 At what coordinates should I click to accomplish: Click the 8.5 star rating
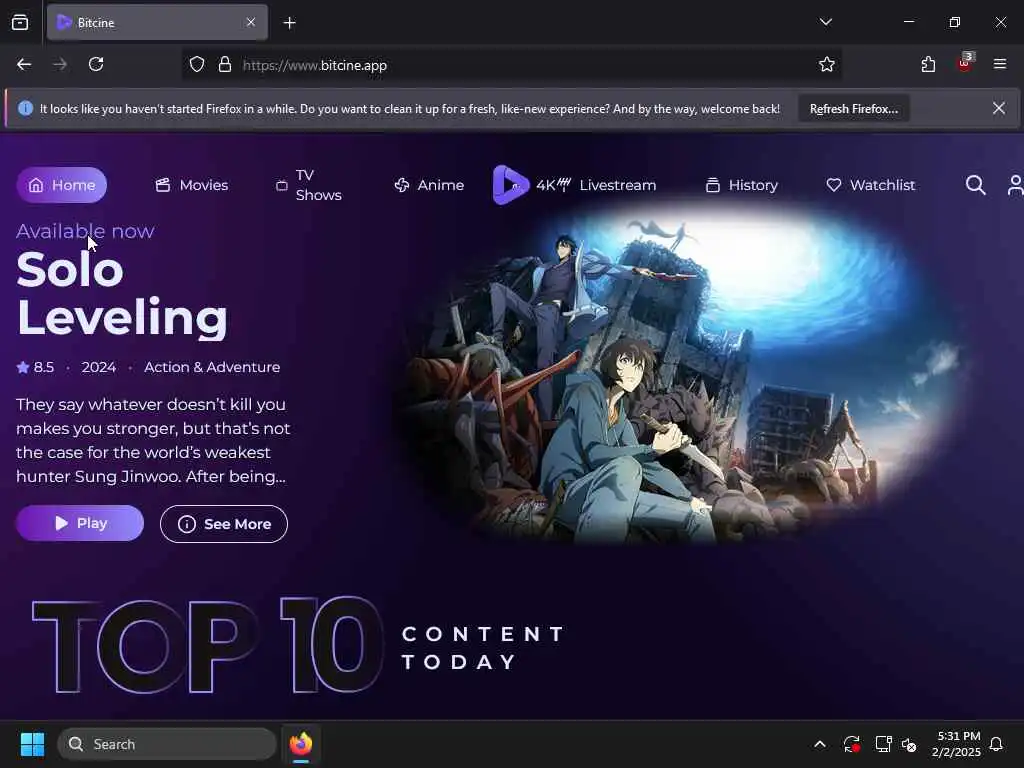(35, 367)
